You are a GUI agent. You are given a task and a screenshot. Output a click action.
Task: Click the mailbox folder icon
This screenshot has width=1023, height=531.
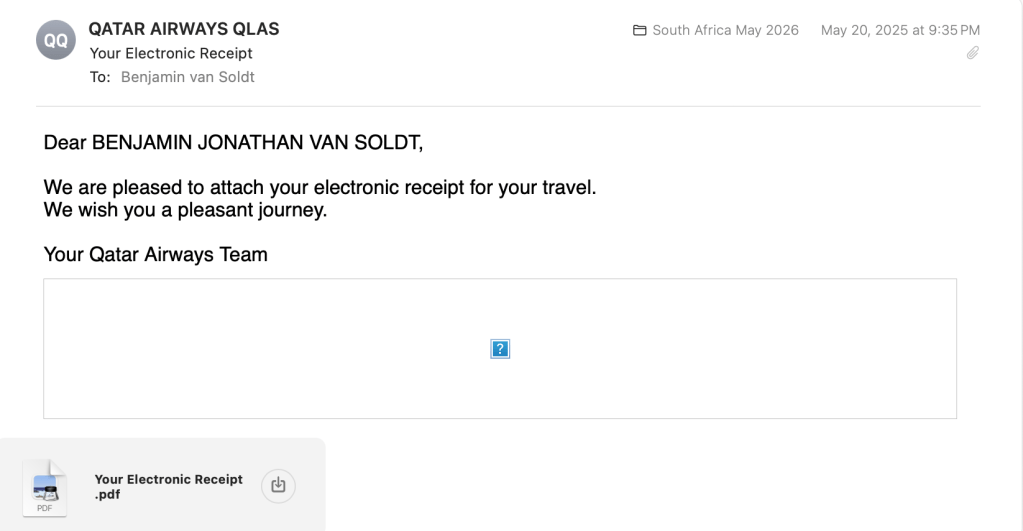(640, 31)
